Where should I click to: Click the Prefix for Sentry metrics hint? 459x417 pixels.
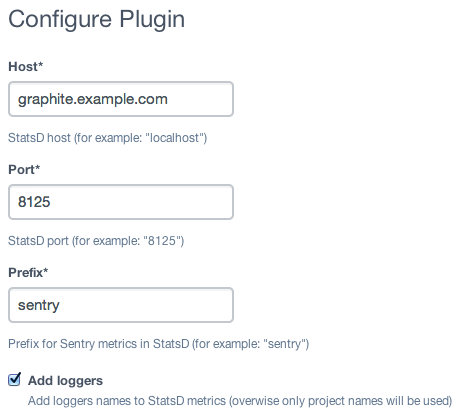point(159,344)
